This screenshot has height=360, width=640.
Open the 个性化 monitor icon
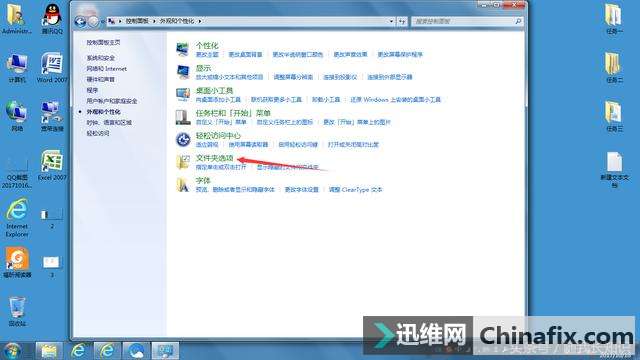coord(182,49)
